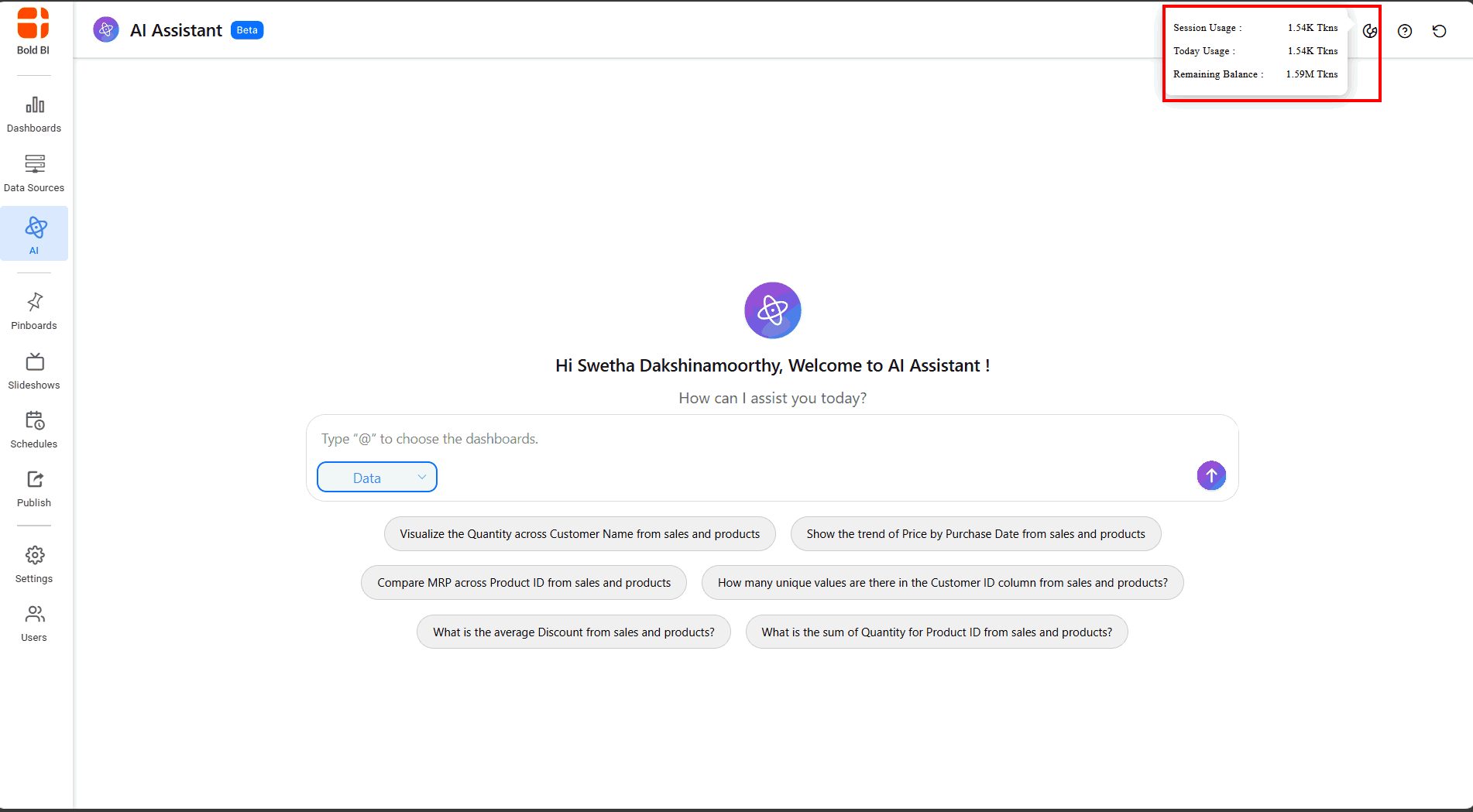Open the Data dropdown
Screen dimensions: 1473x812
(377, 477)
